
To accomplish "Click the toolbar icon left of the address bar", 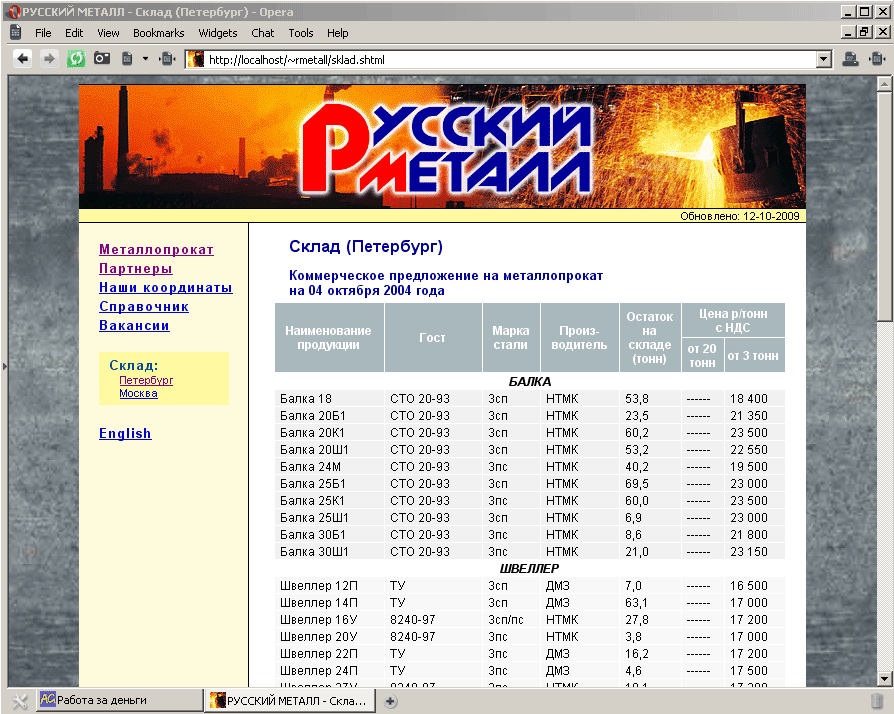I will (x=168, y=59).
